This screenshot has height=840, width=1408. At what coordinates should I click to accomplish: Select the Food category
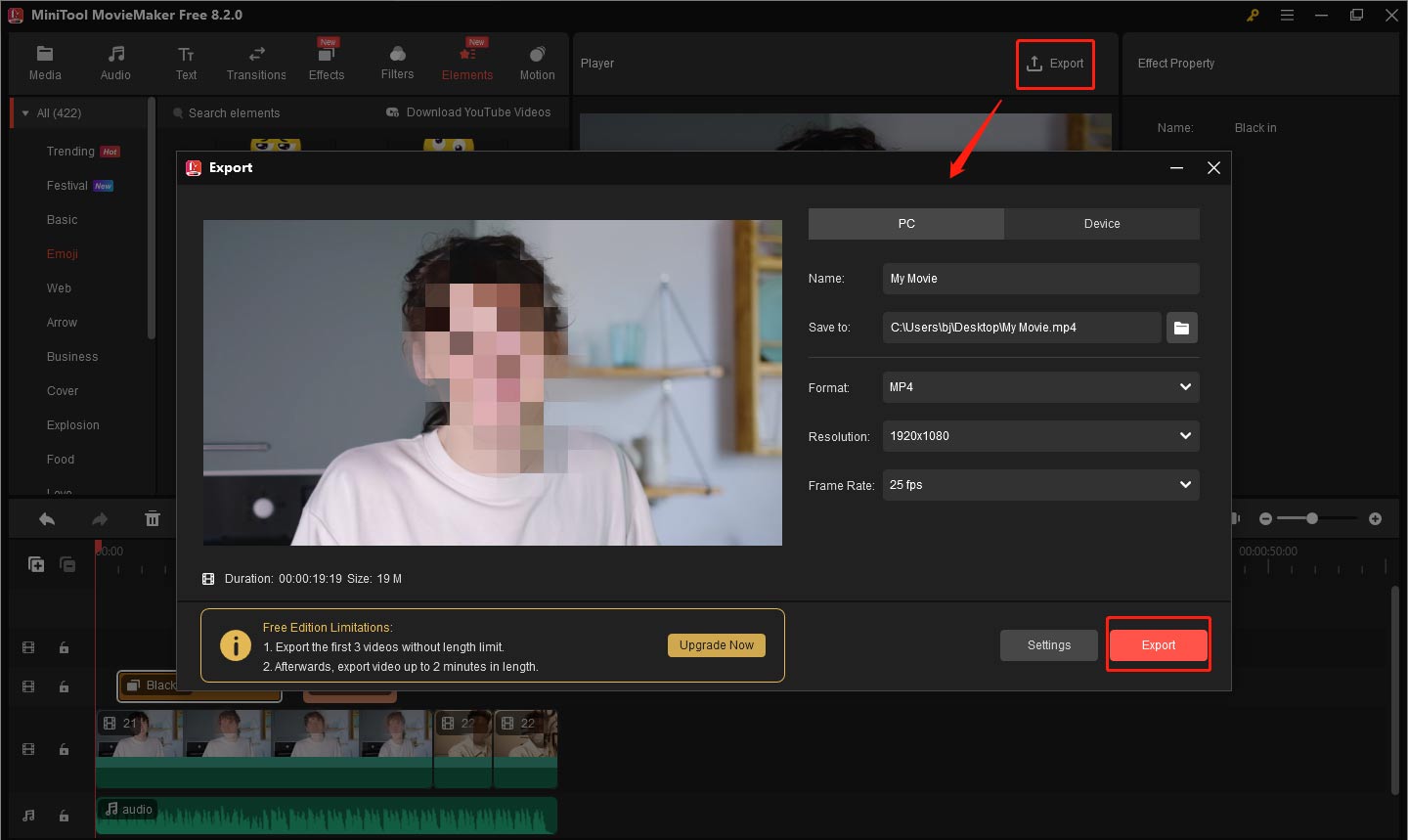61,460
